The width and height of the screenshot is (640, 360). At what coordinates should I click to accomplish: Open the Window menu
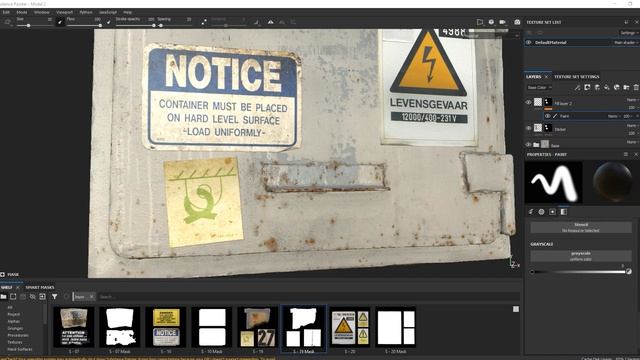tap(42, 12)
